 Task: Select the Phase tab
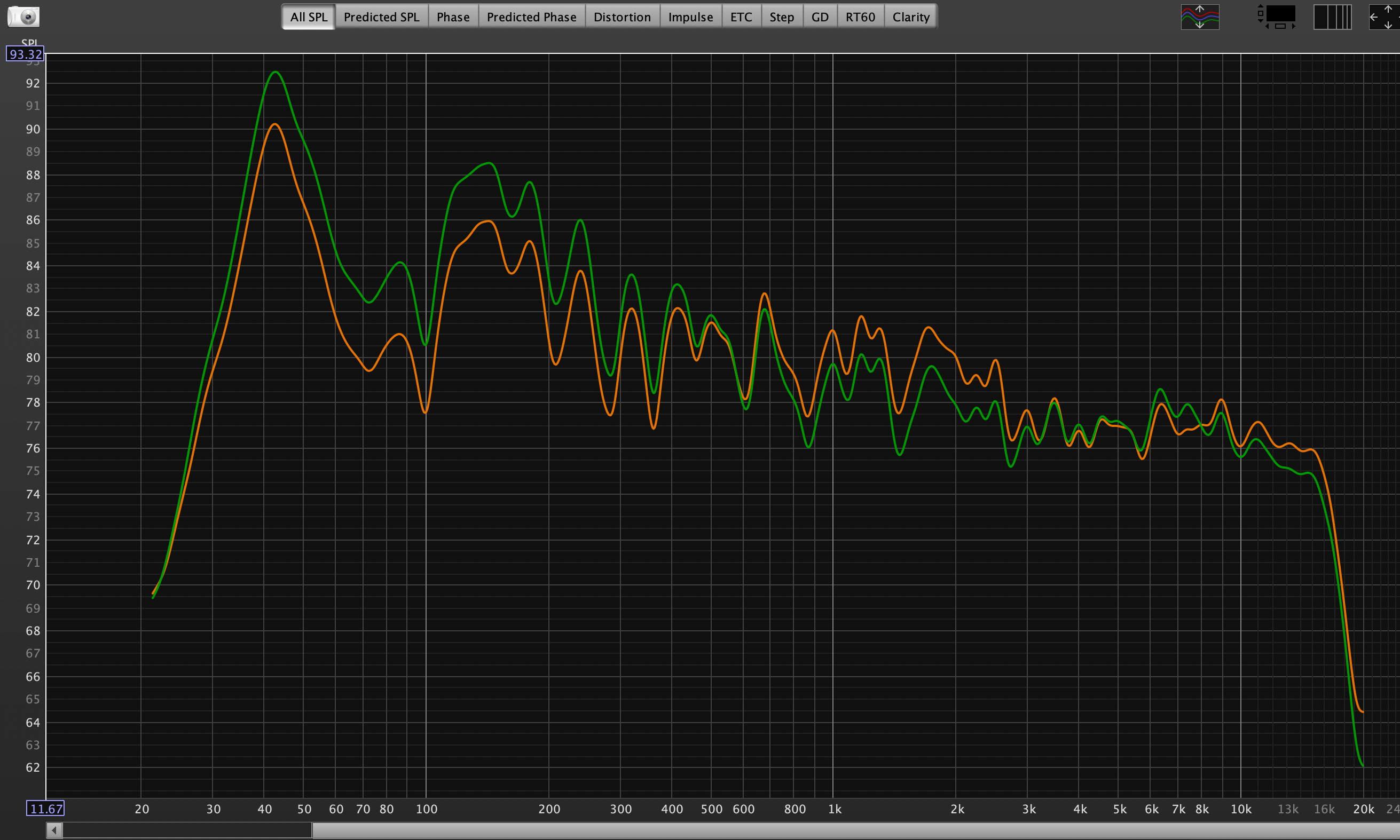point(453,17)
